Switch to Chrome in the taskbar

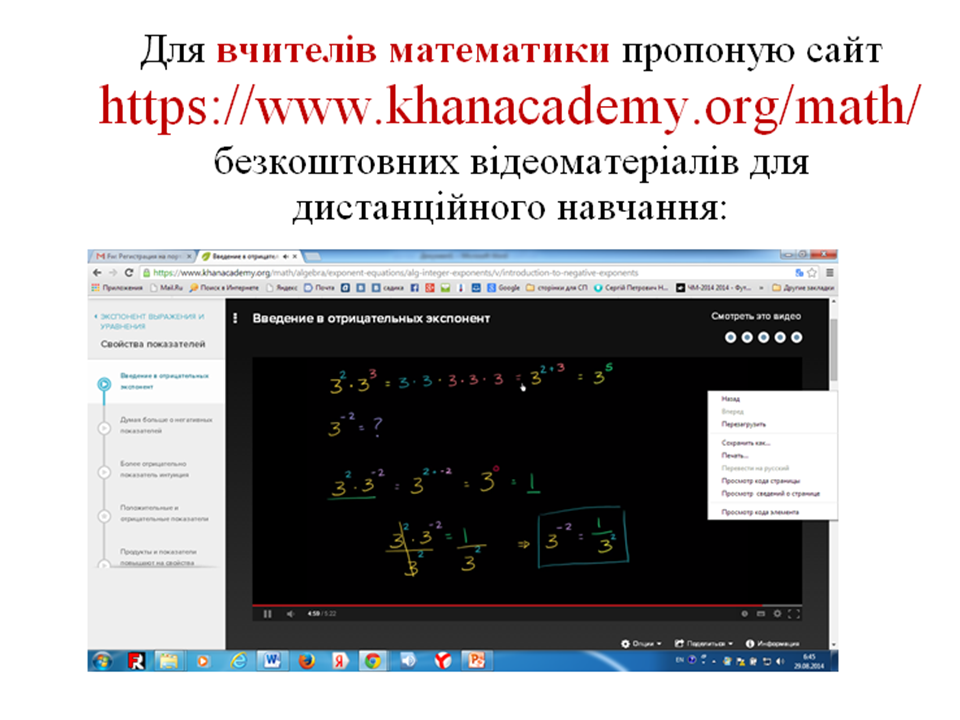point(372,661)
